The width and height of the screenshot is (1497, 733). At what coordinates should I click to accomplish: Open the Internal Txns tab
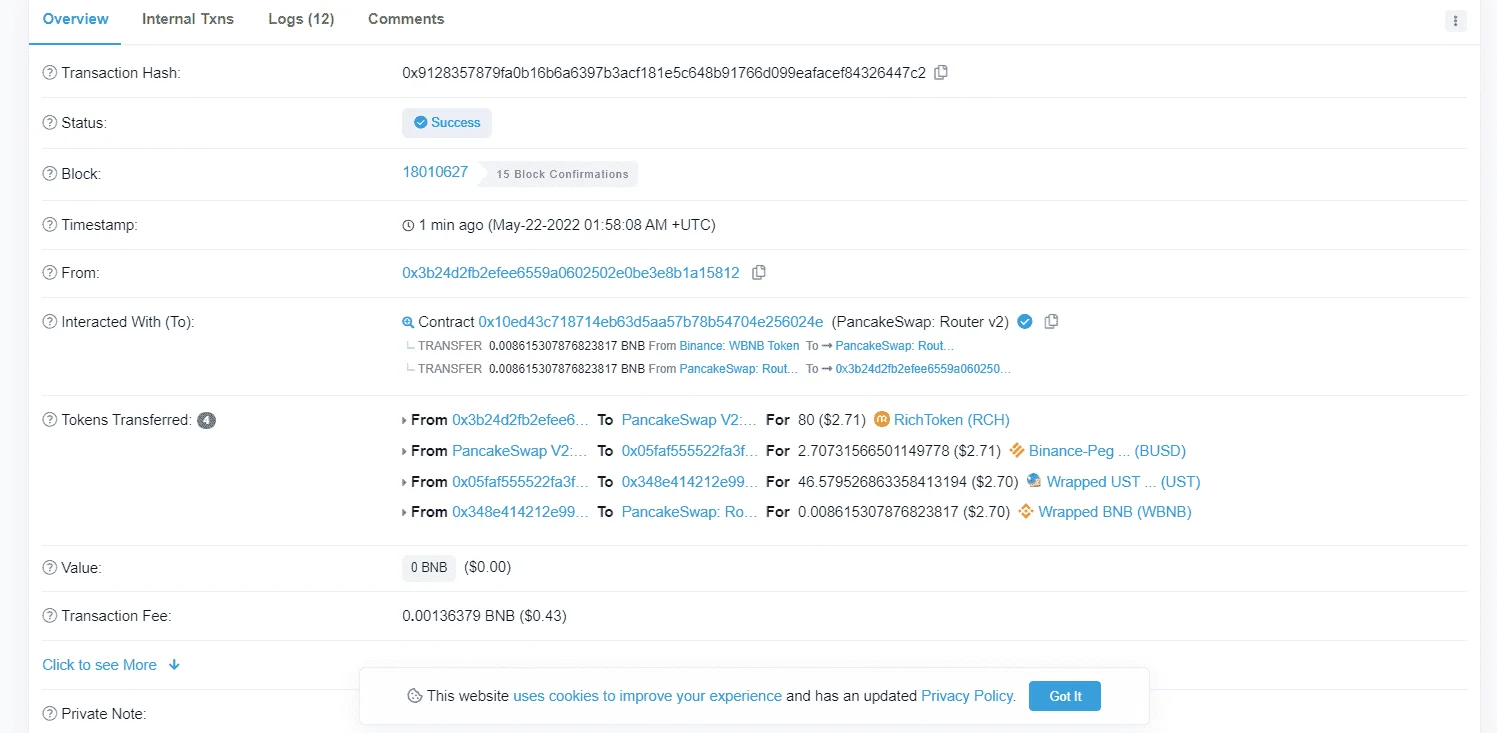point(188,19)
